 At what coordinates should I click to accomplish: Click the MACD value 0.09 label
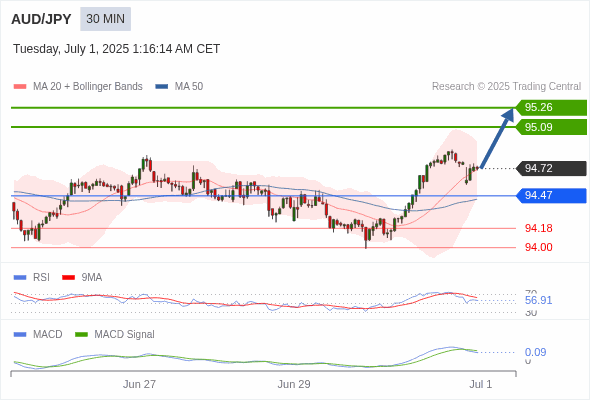pos(535,352)
